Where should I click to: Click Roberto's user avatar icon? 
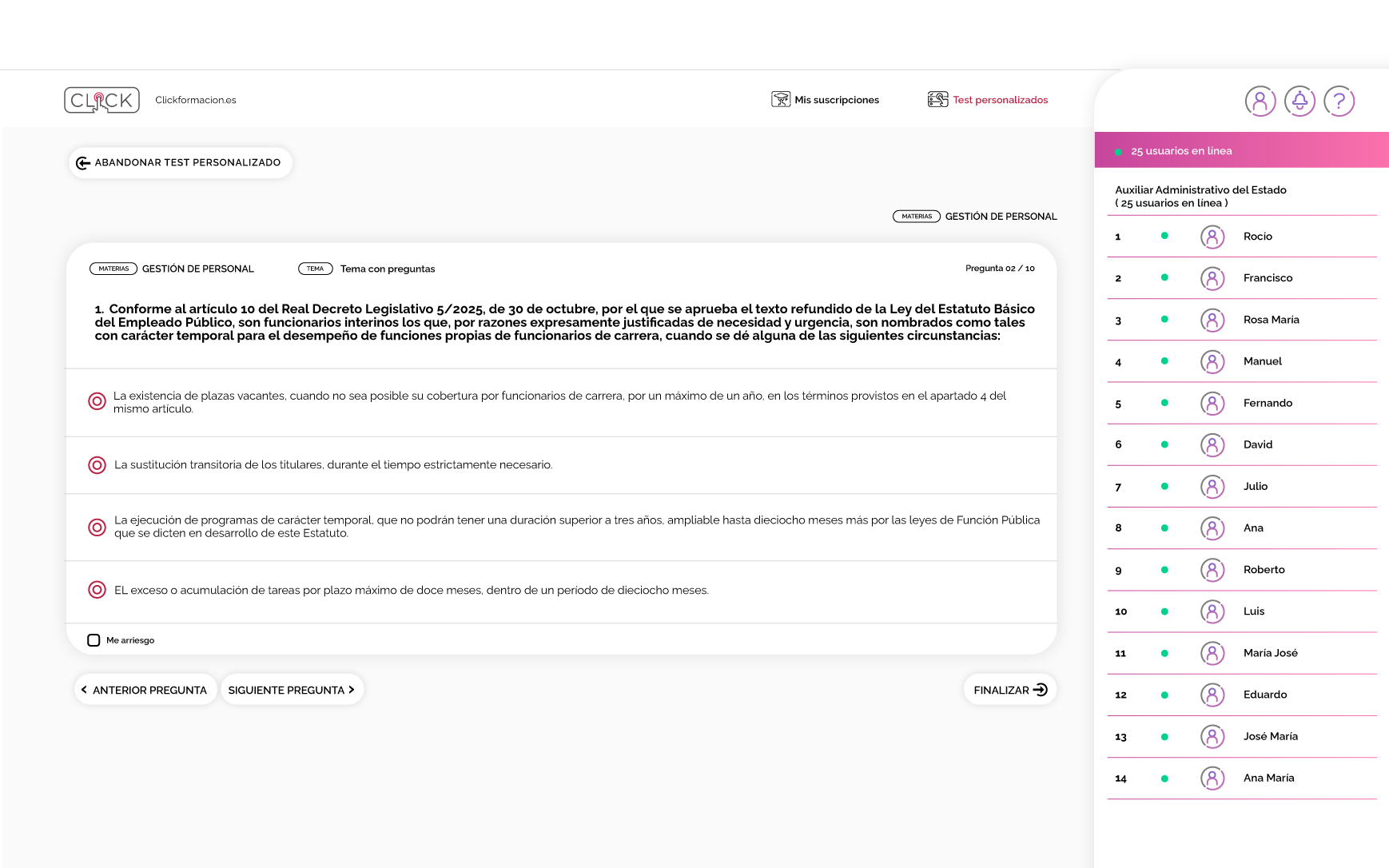pyautogui.click(x=1212, y=570)
